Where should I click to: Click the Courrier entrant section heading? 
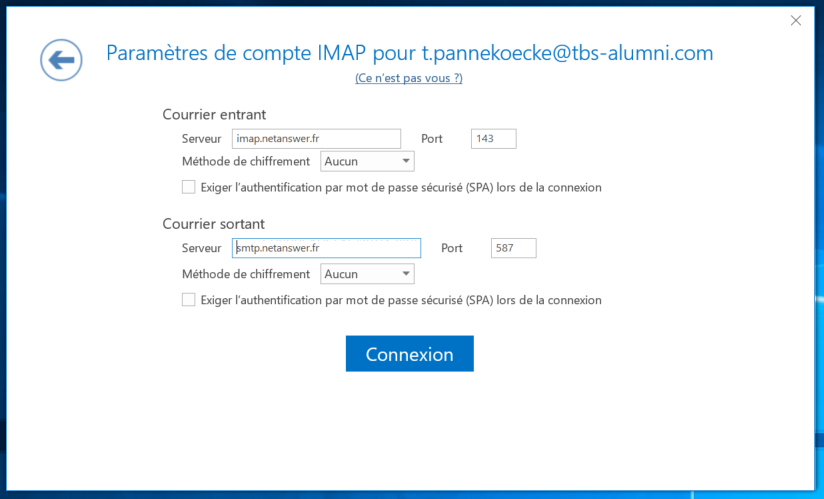pyautogui.click(x=214, y=115)
